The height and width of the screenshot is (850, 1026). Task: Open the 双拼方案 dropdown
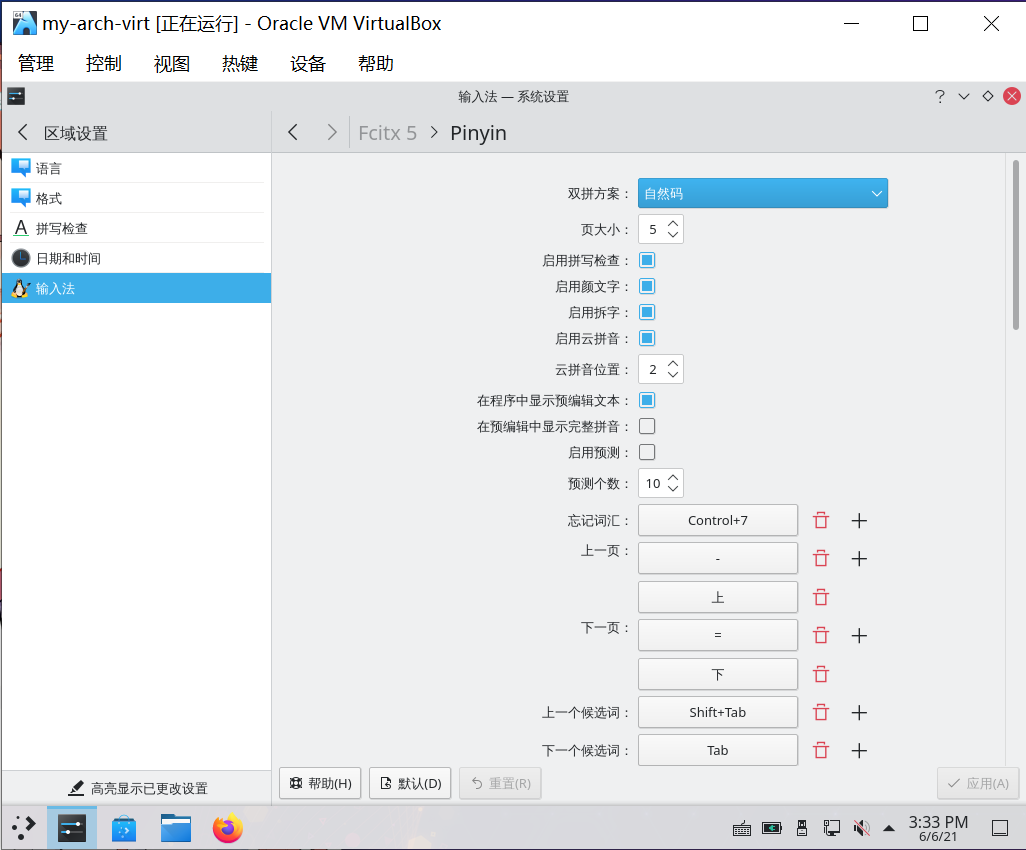point(762,193)
